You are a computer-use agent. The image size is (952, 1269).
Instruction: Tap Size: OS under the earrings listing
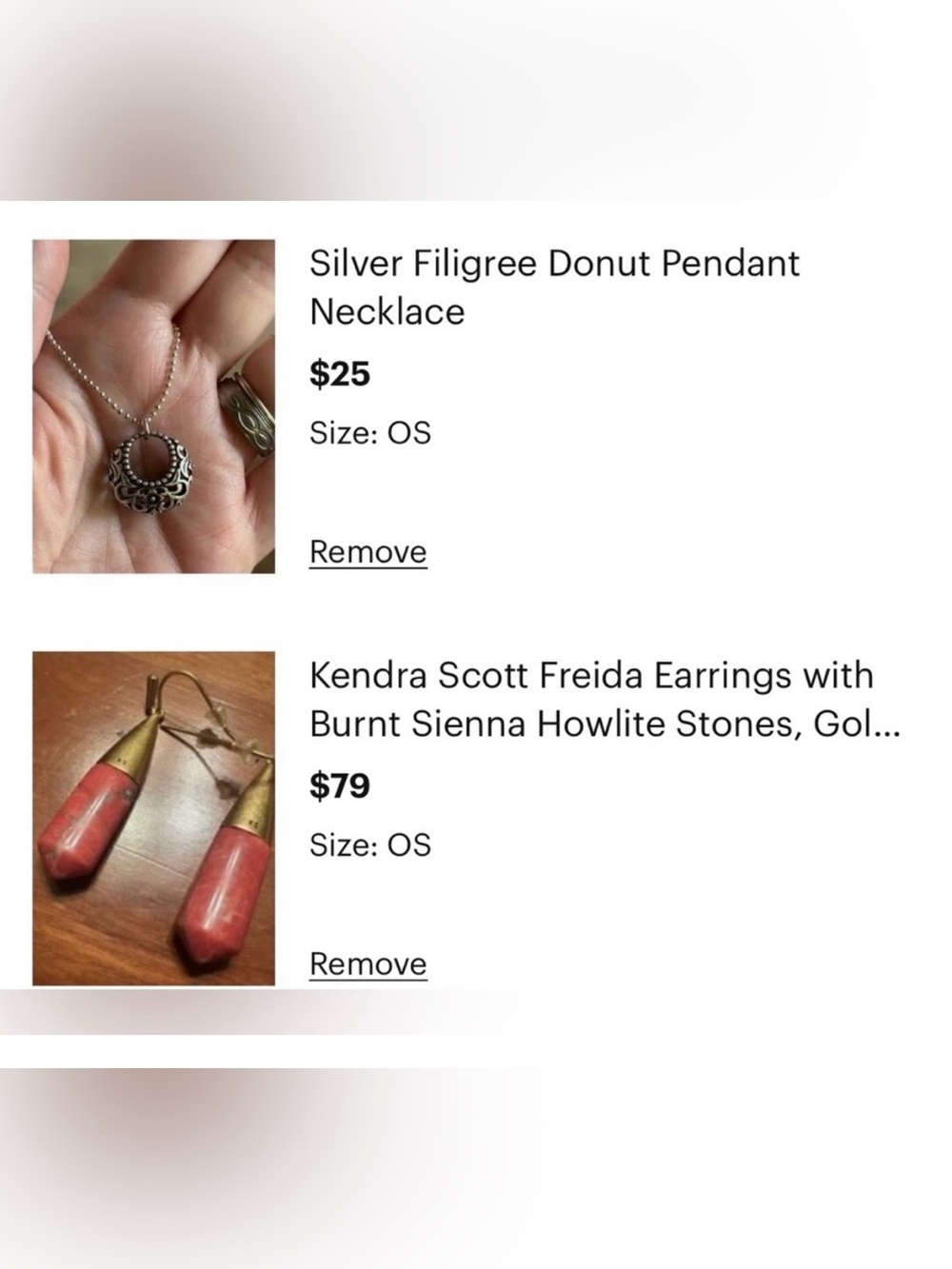pos(370,845)
